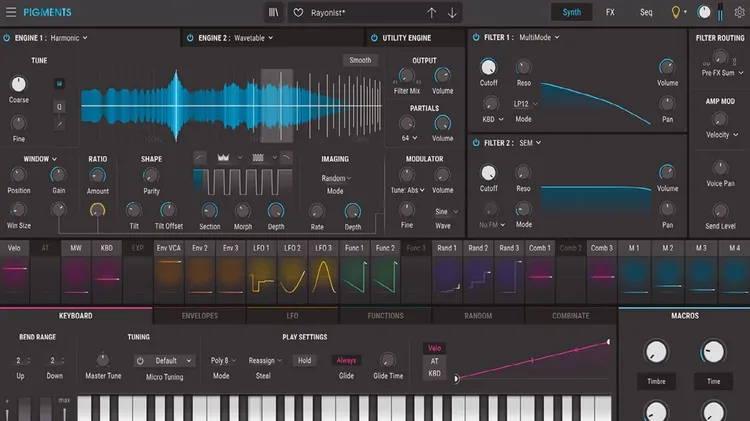
Task: Click the velocity curve end handle
Action: pos(608,342)
